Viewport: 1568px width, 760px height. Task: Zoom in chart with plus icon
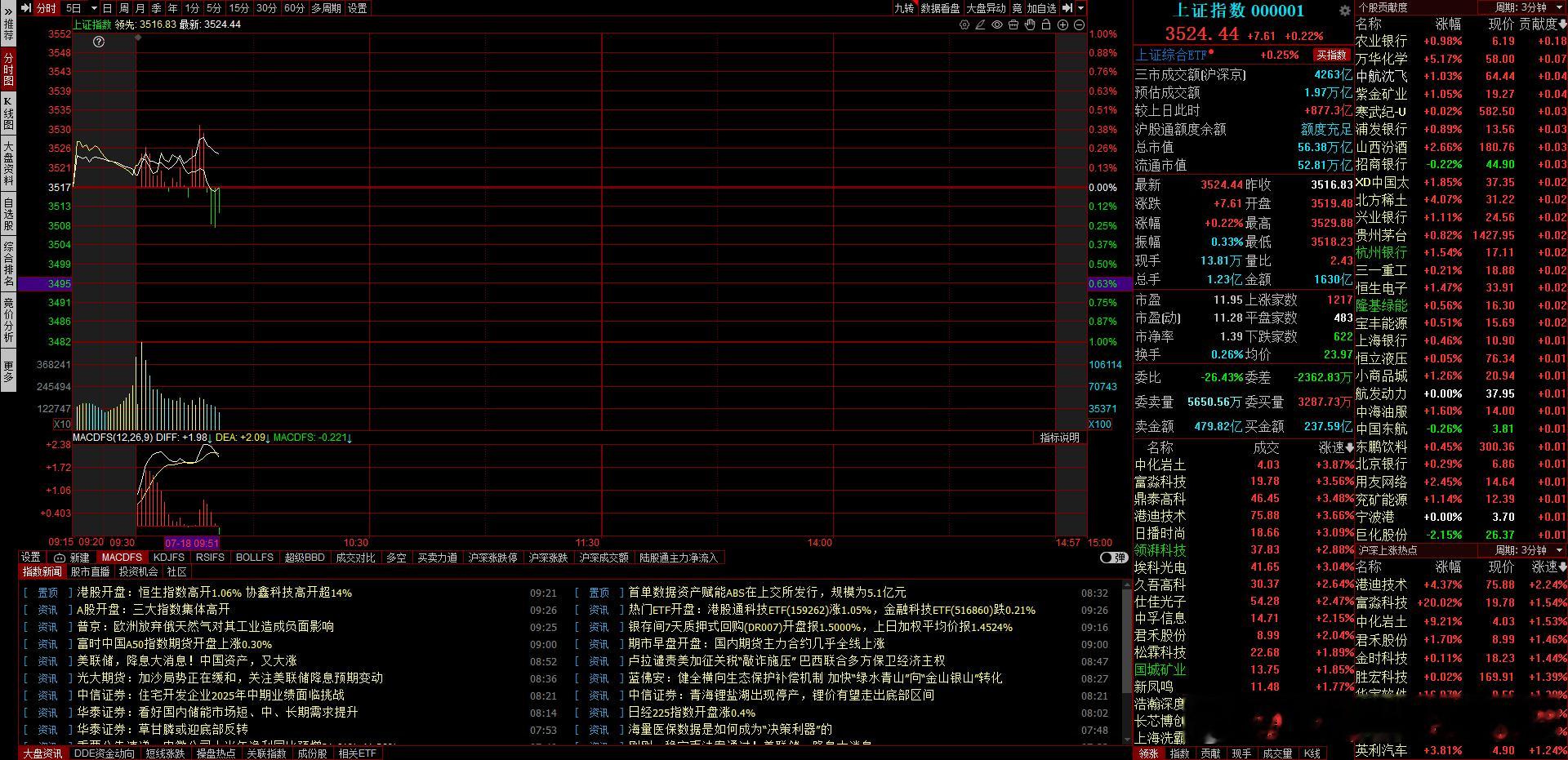[1063, 25]
